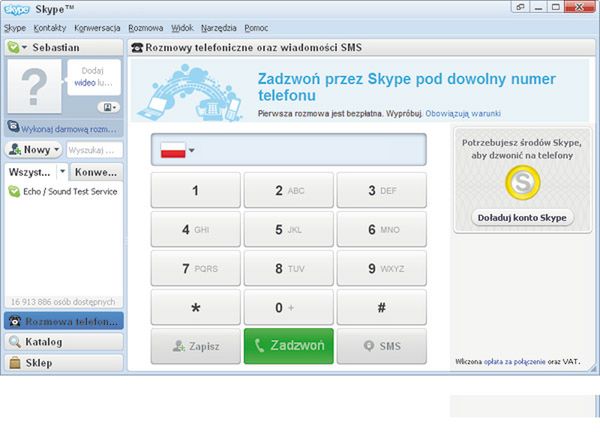Open the Sklep shop
The image size is (600, 440).
point(64,363)
